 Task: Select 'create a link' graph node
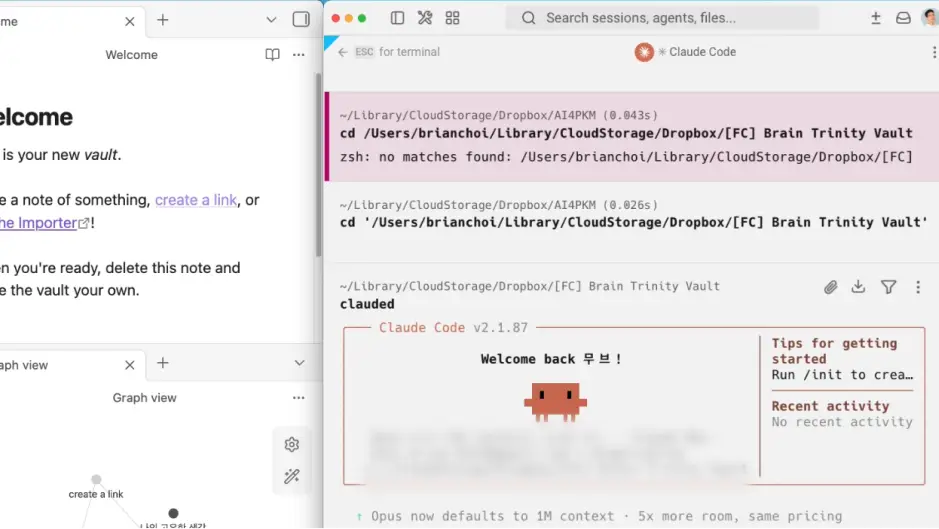coord(96,480)
